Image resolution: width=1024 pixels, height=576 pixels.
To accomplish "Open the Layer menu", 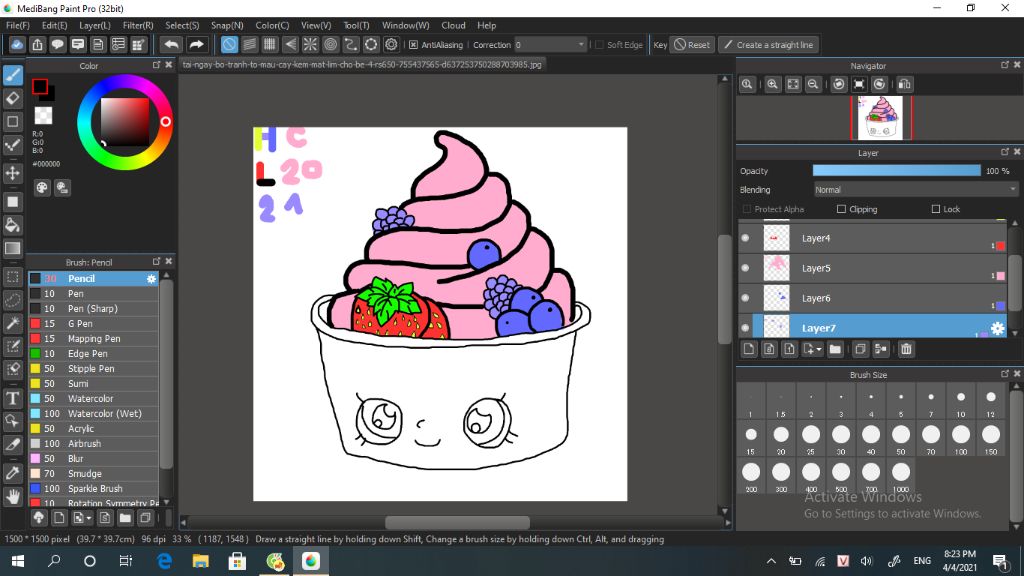I will 95,25.
